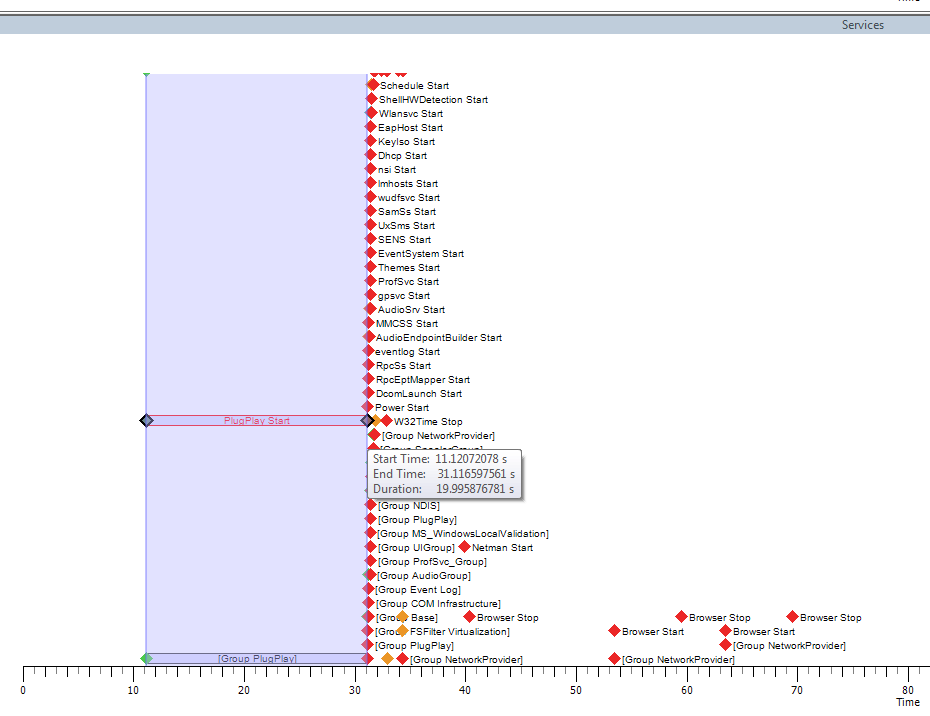Viewport: 930px width, 716px height.
Task: Select the Themes Start marker
Action: [371, 267]
